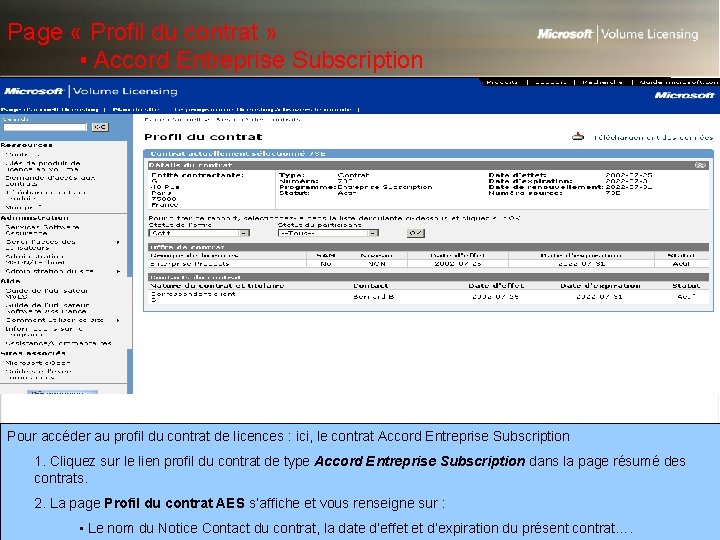
Task: Click the Niveau column header
Action: [377, 255]
